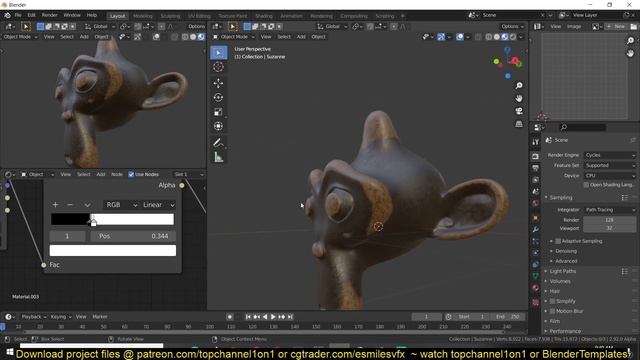This screenshot has height=360, width=640.
Task: Remove color stop with minus button
Action: [x=70, y=205]
